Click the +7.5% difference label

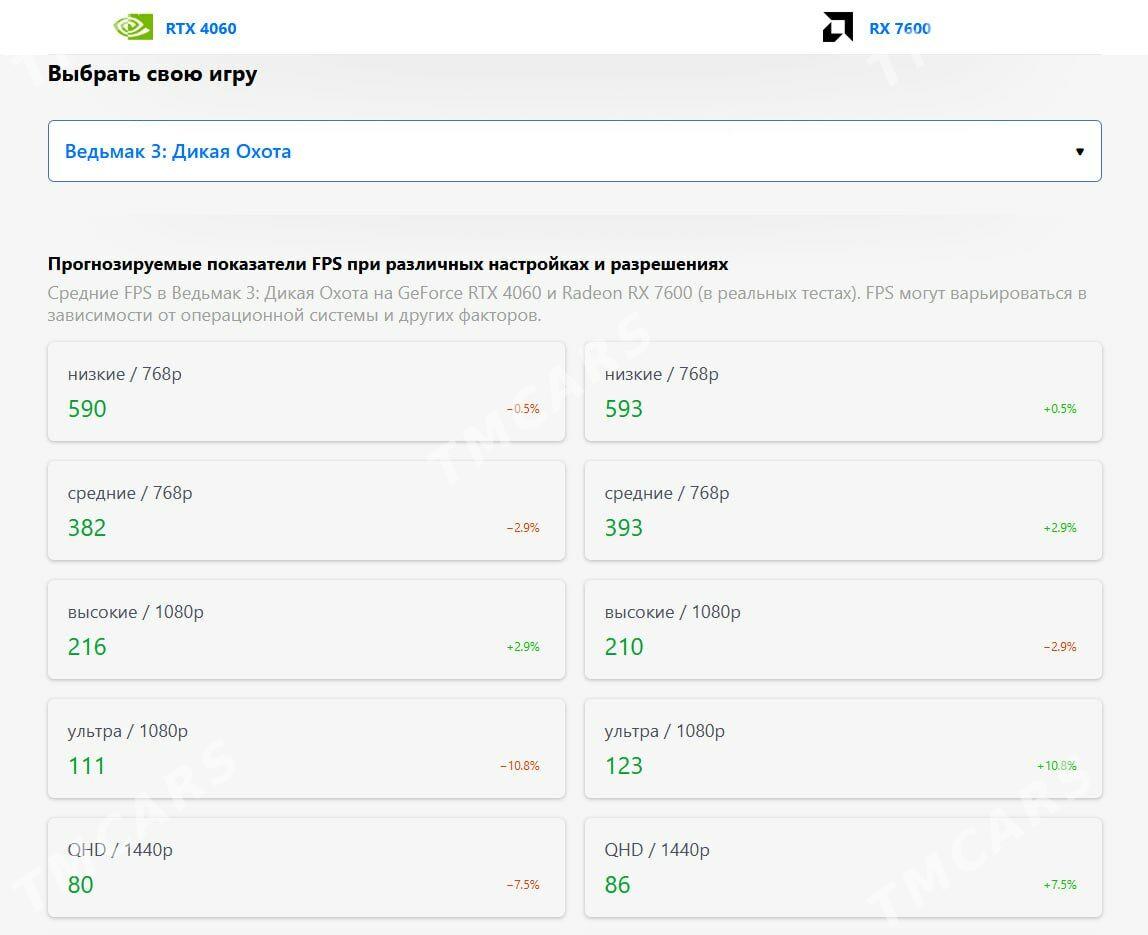[1060, 884]
